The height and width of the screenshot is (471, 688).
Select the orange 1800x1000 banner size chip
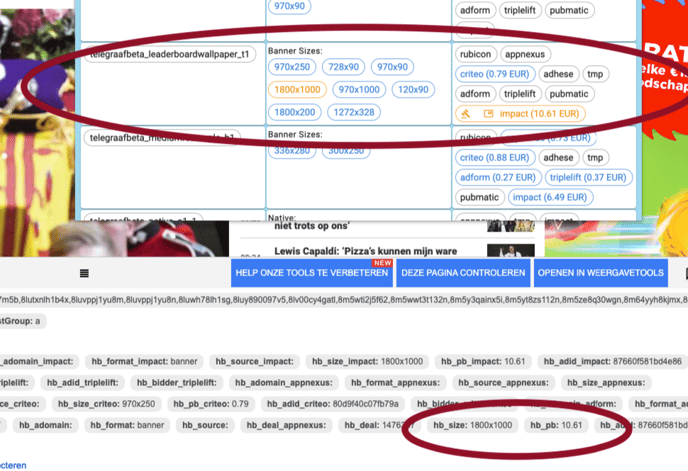(x=296, y=90)
